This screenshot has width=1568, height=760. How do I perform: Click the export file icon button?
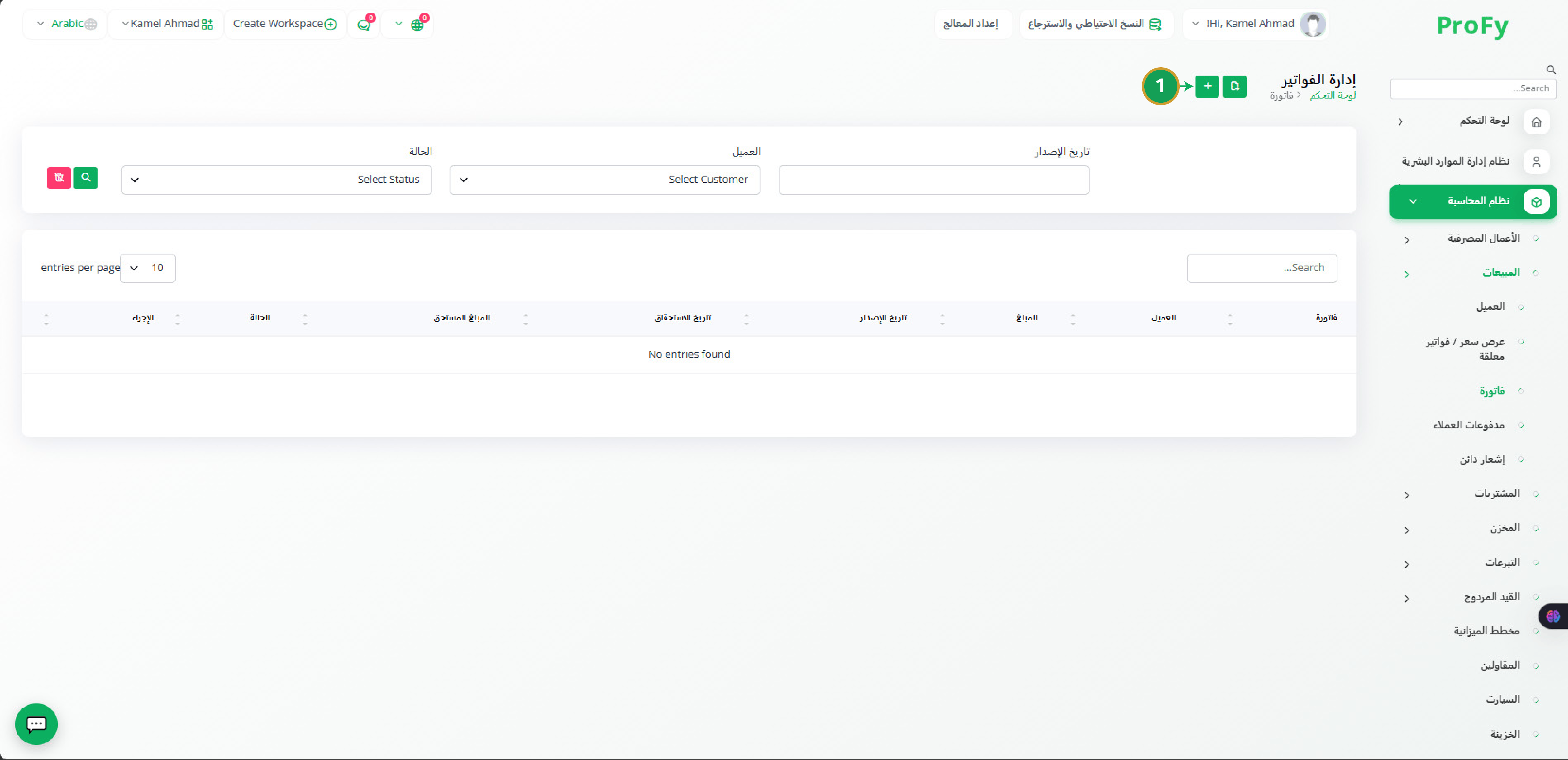tap(1234, 86)
